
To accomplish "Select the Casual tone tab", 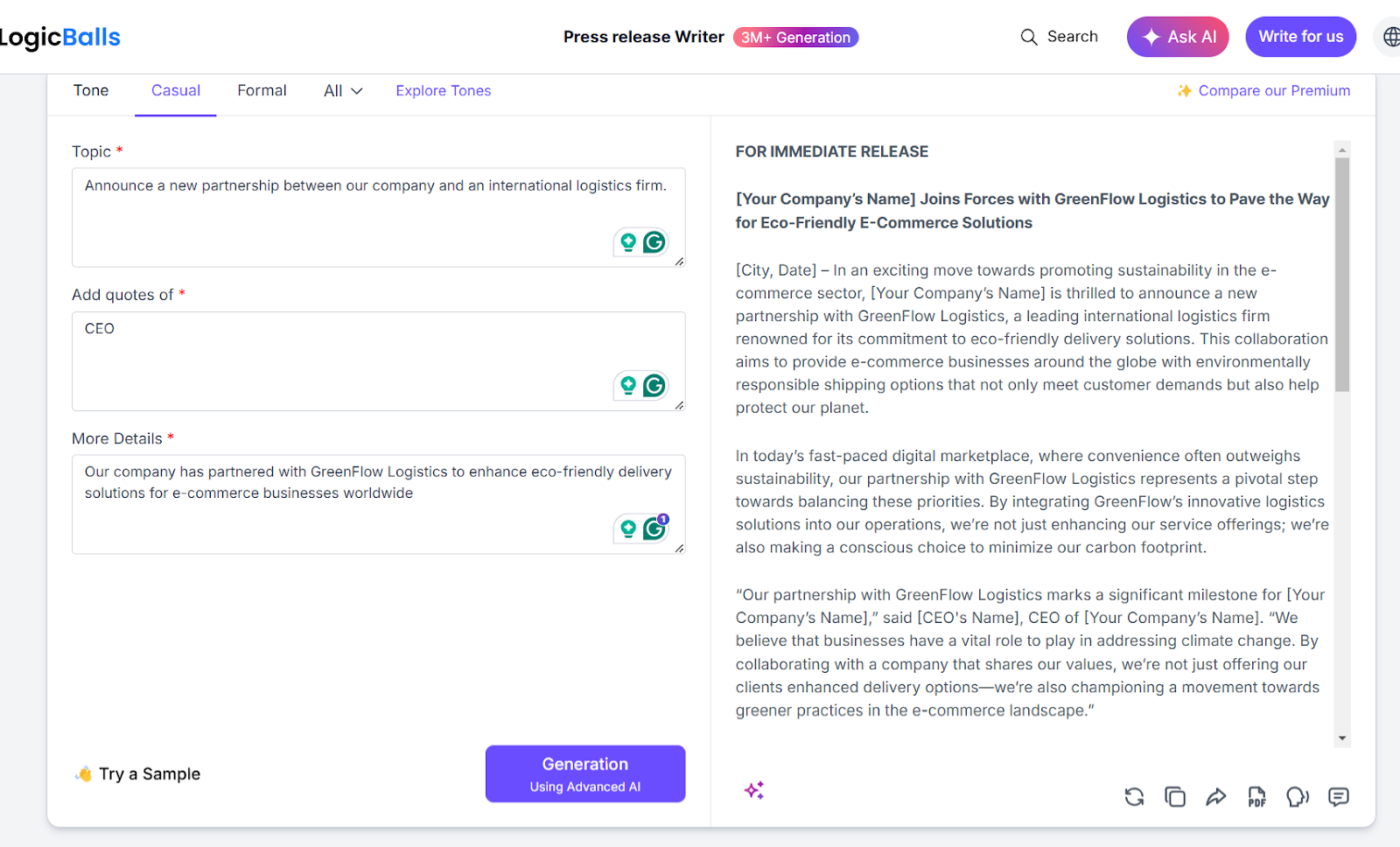I will pos(176,91).
